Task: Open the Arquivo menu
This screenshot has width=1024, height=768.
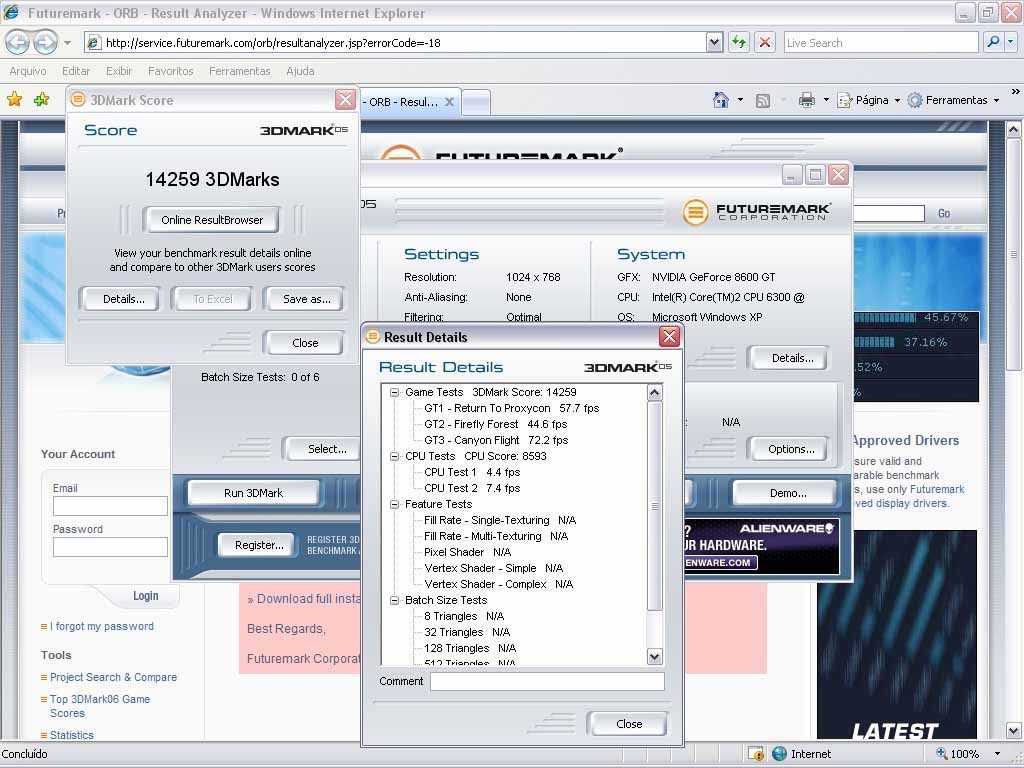Action: [27, 71]
